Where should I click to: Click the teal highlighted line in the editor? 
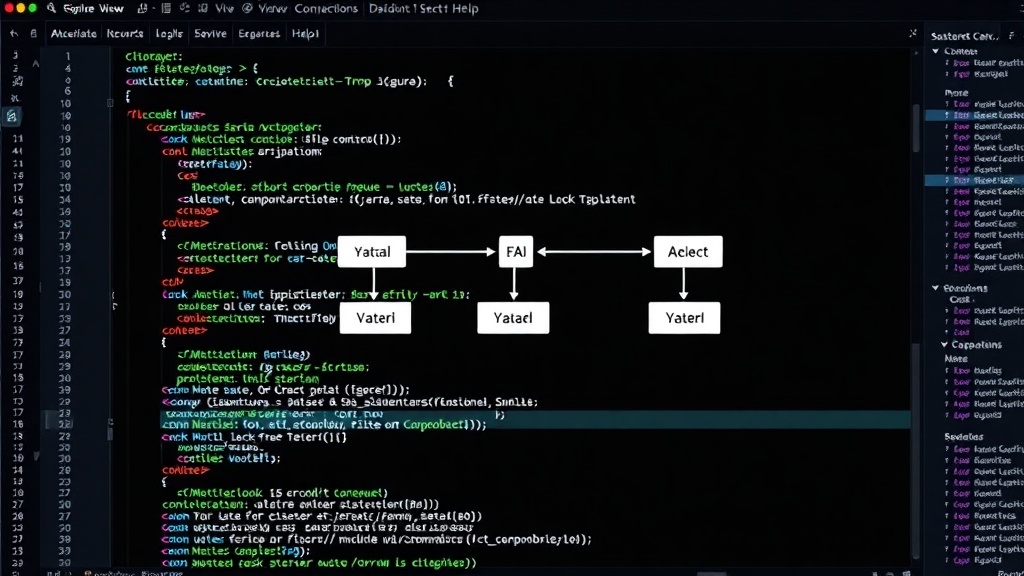[536, 419]
